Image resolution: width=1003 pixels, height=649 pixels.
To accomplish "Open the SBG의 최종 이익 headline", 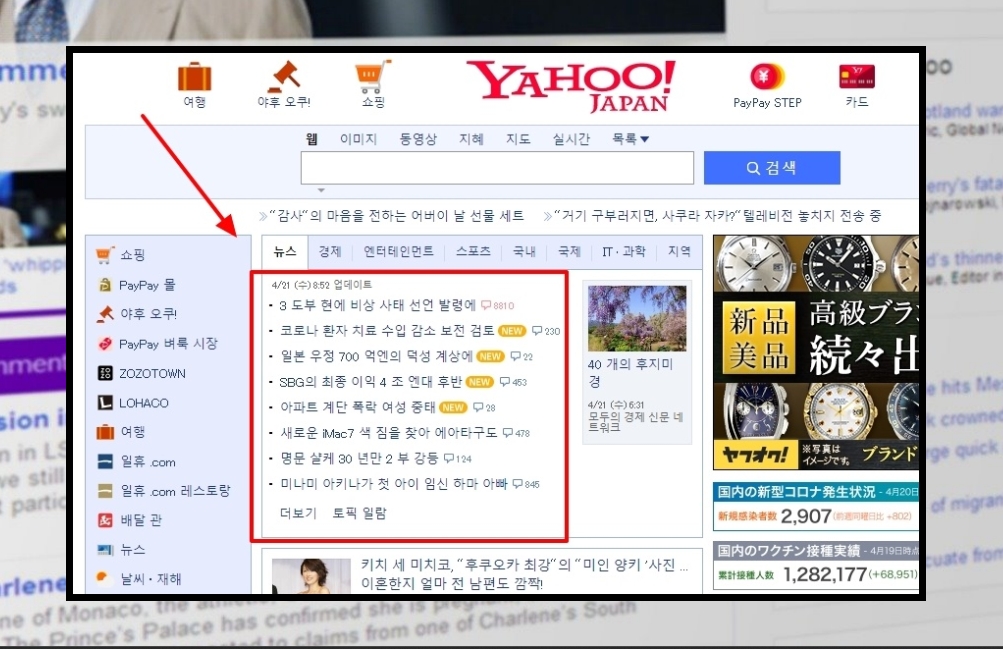I will tap(370, 382).
